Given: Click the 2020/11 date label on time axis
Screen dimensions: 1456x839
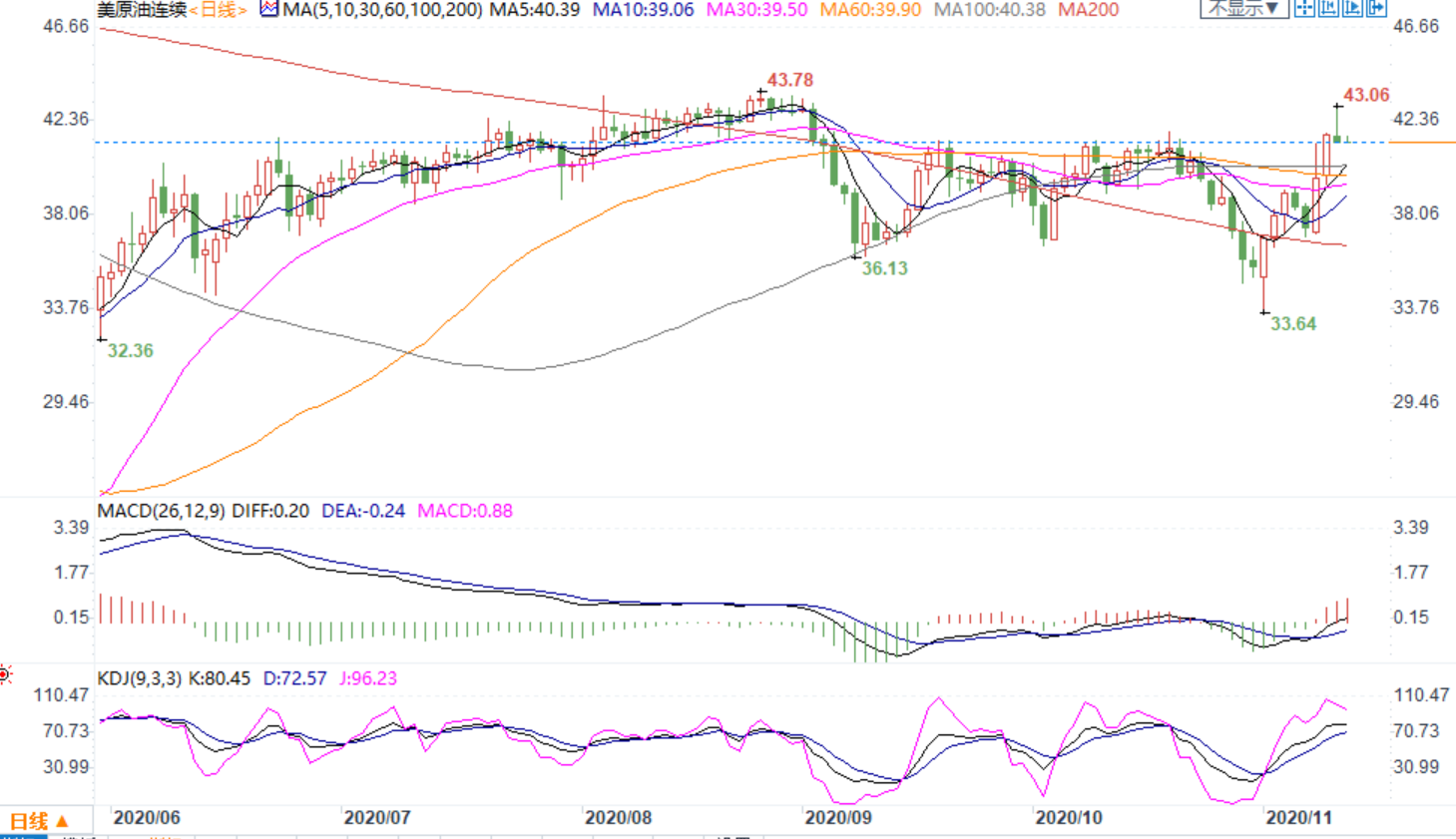Looking at the screenshot, I should tap(1298, 818).
